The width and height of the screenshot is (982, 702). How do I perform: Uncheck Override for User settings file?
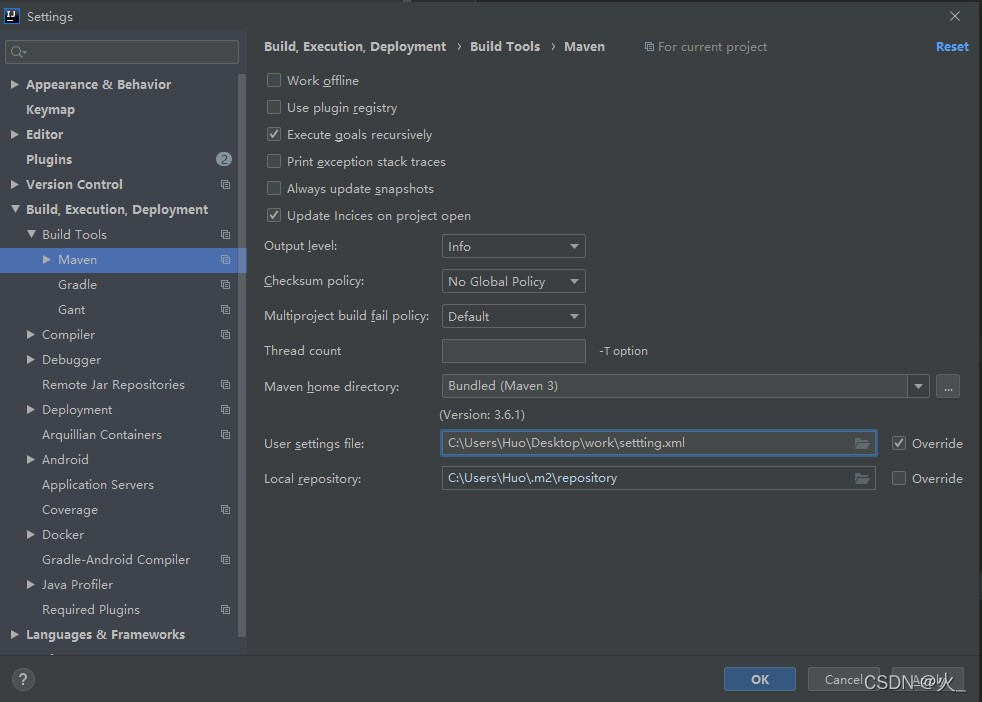click(x=899, y=443)
